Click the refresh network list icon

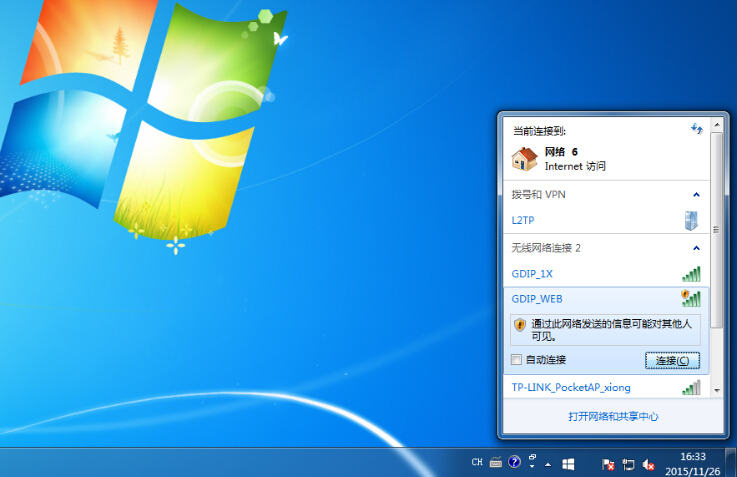click(697, 129)
